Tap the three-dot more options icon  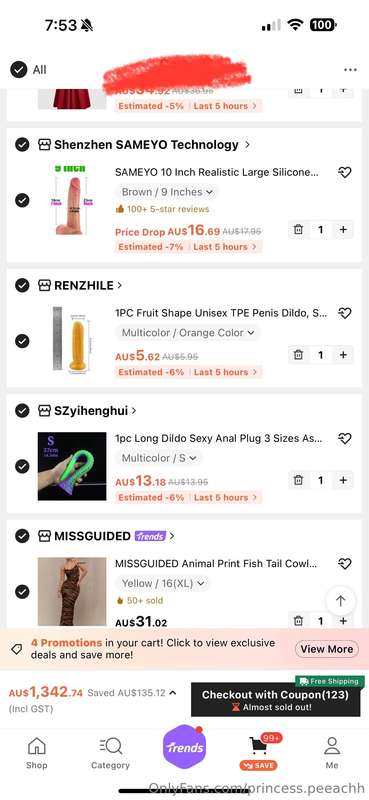coord(350,70)
